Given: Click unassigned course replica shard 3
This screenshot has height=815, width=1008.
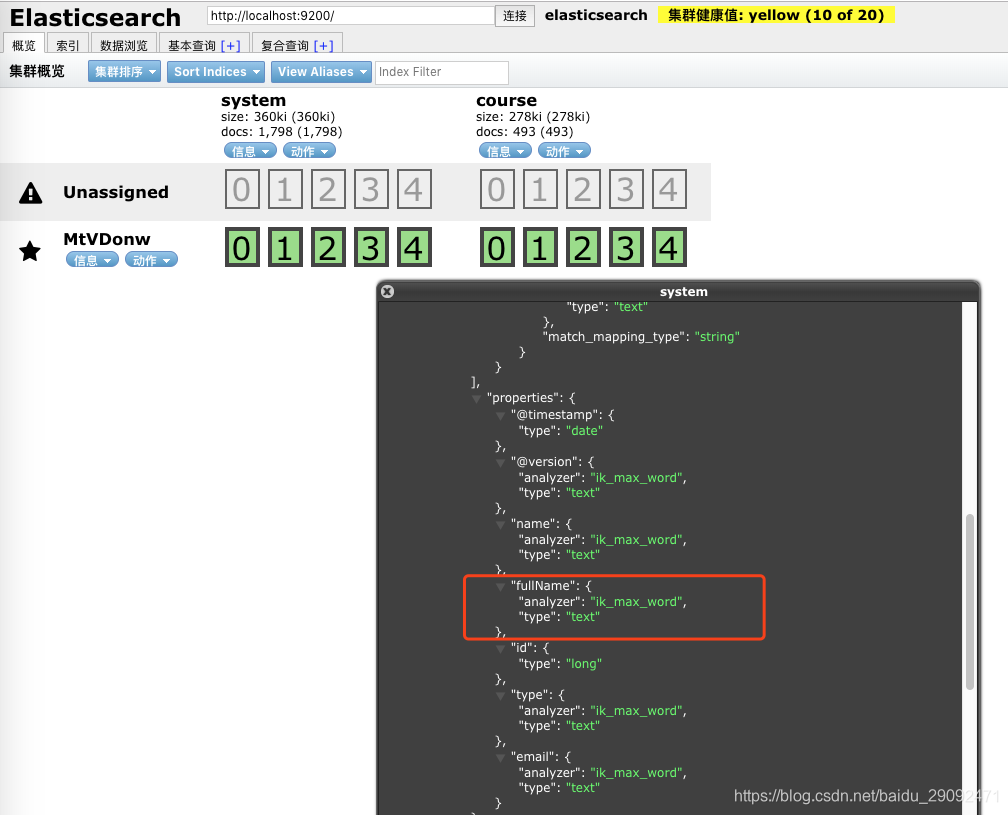Looking at the screenshot, I should [626, 189].
